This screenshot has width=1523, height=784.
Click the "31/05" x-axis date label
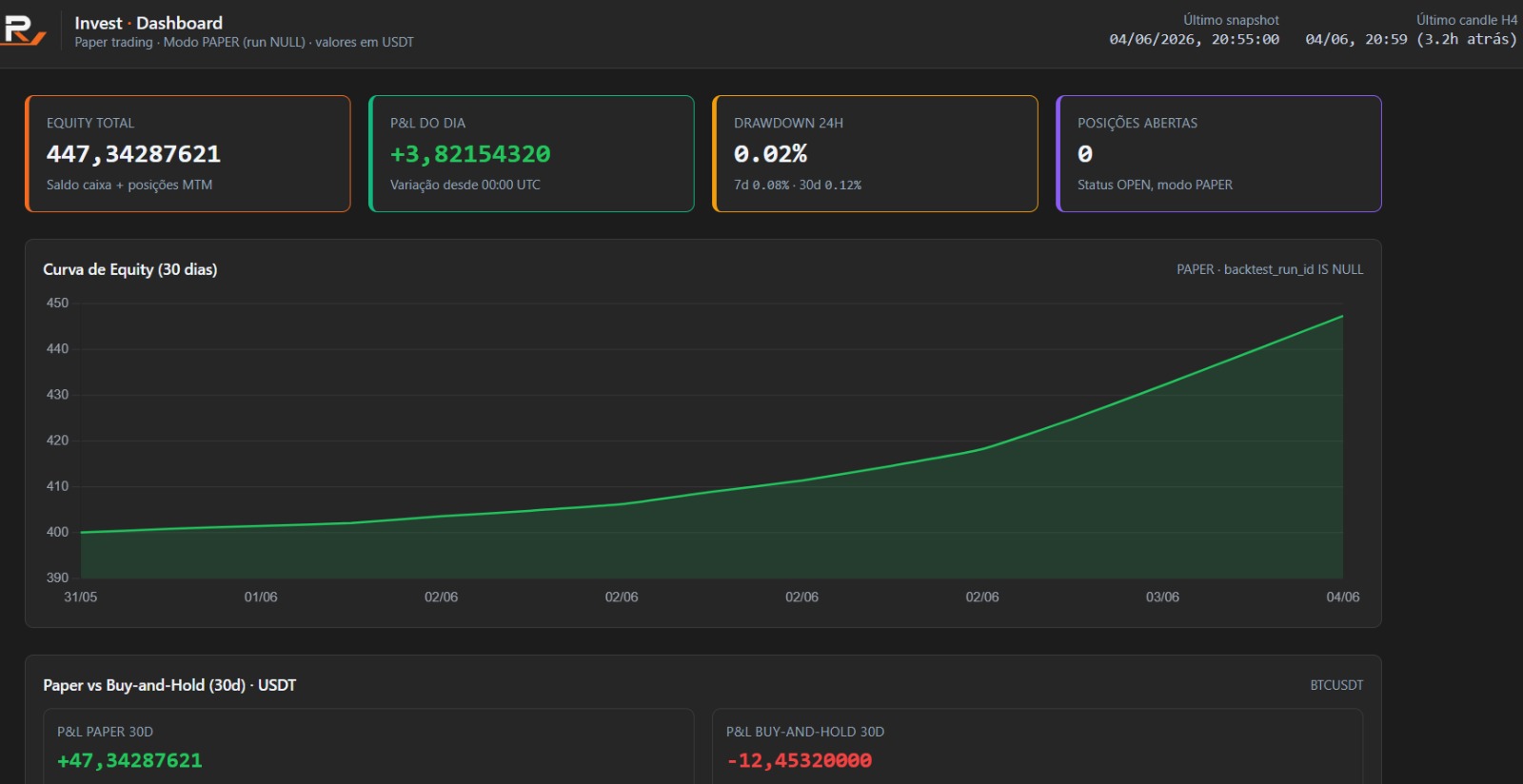81,598
